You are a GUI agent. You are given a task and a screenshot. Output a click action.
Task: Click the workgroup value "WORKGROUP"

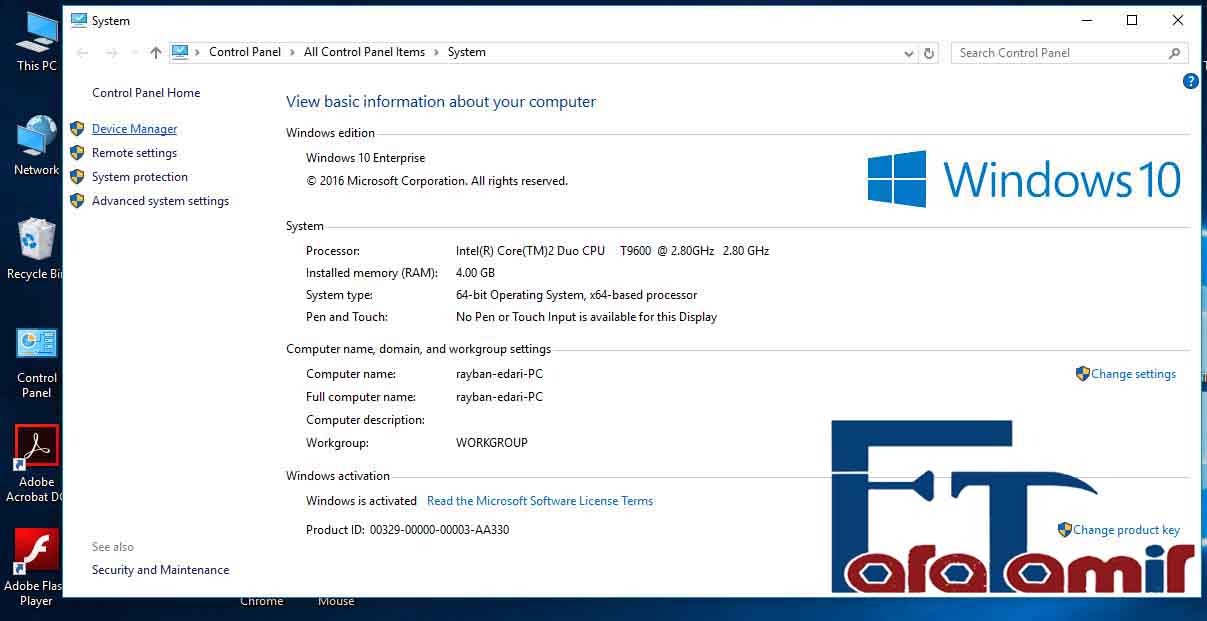(491, 443)
